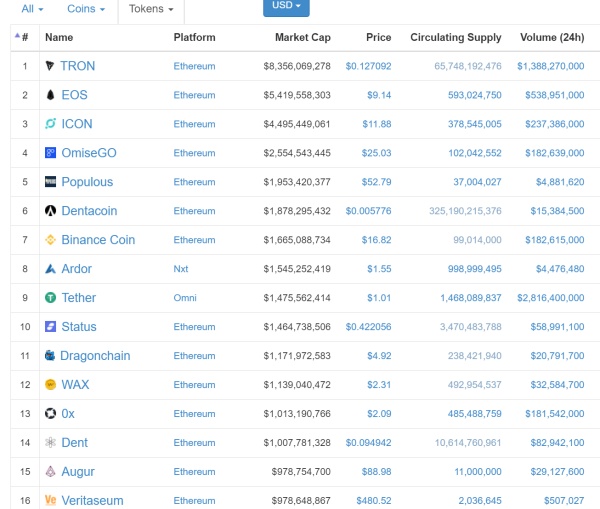Open the ICON token page link
The height and width of the screenshot is (509, 600).
pos(77,124)
